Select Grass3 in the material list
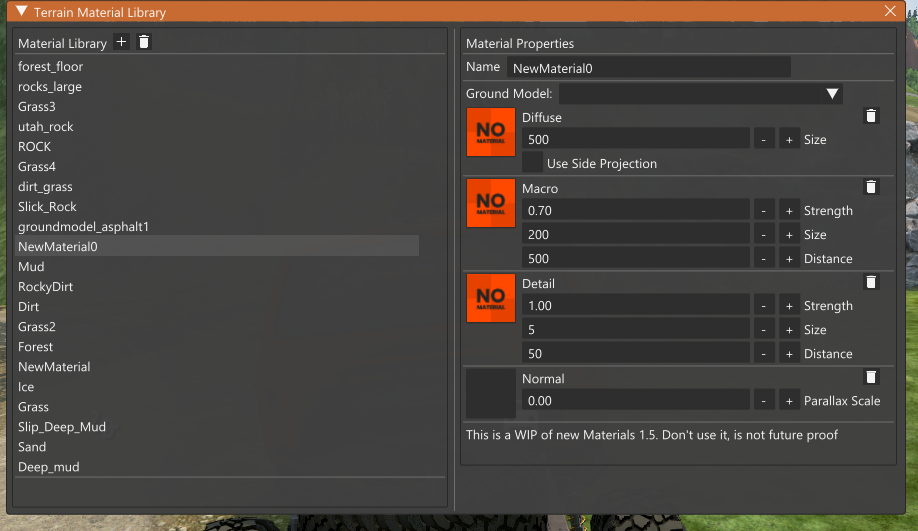This screenshot has width=918, height=531. [x=217, y=106]
